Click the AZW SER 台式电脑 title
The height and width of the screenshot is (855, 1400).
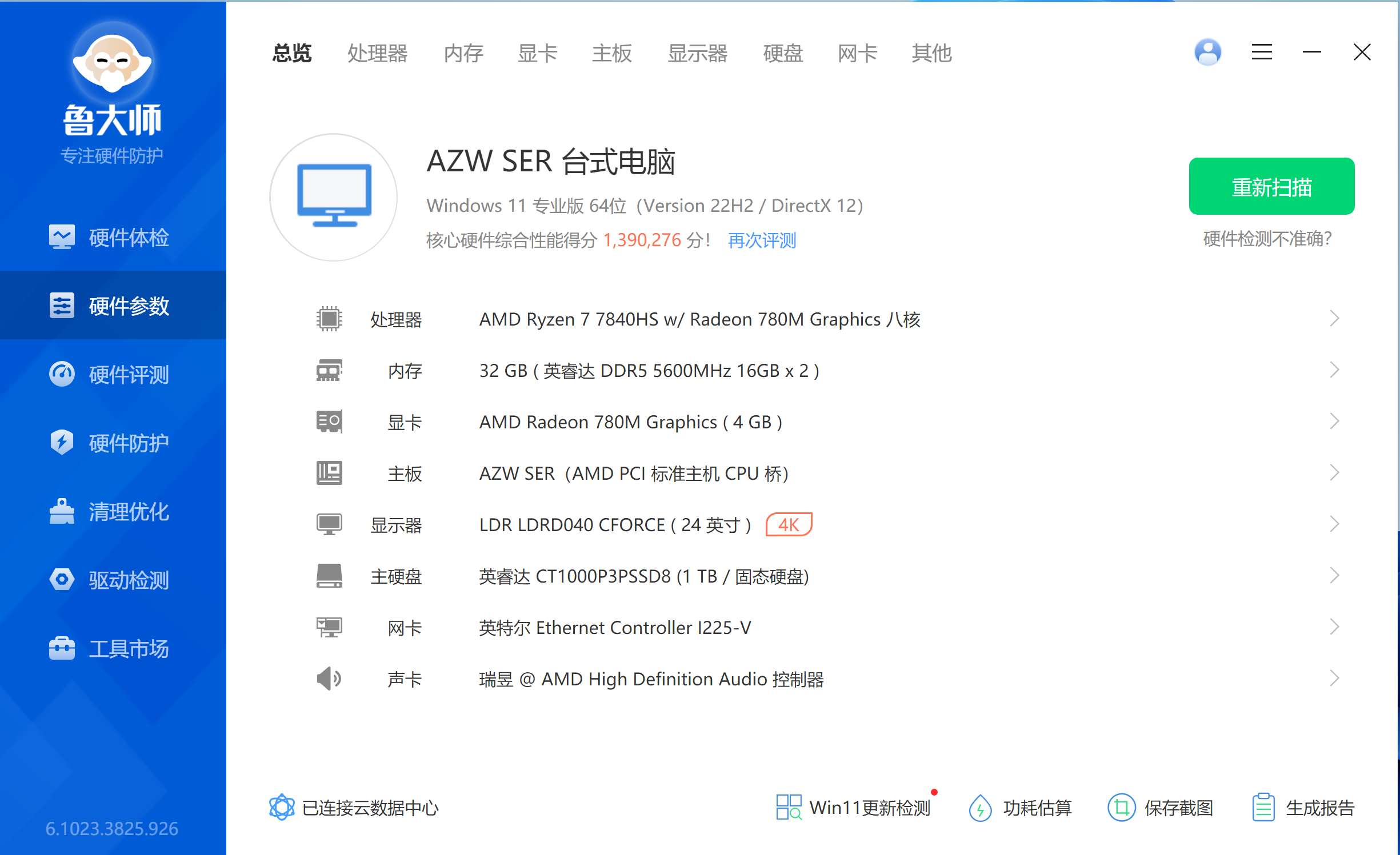tap(551, 161)
